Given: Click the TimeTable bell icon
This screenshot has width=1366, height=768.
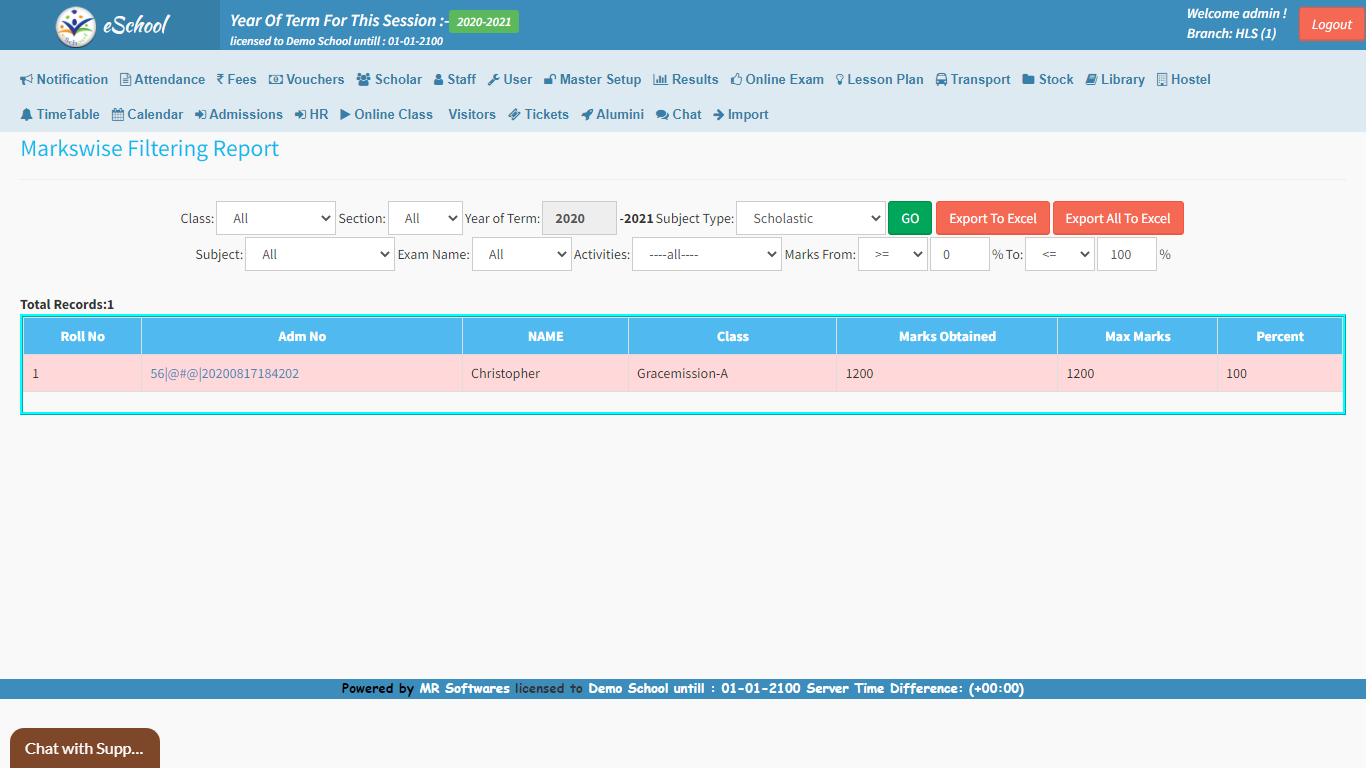Looking at the screenshot, I should point(27,115).
